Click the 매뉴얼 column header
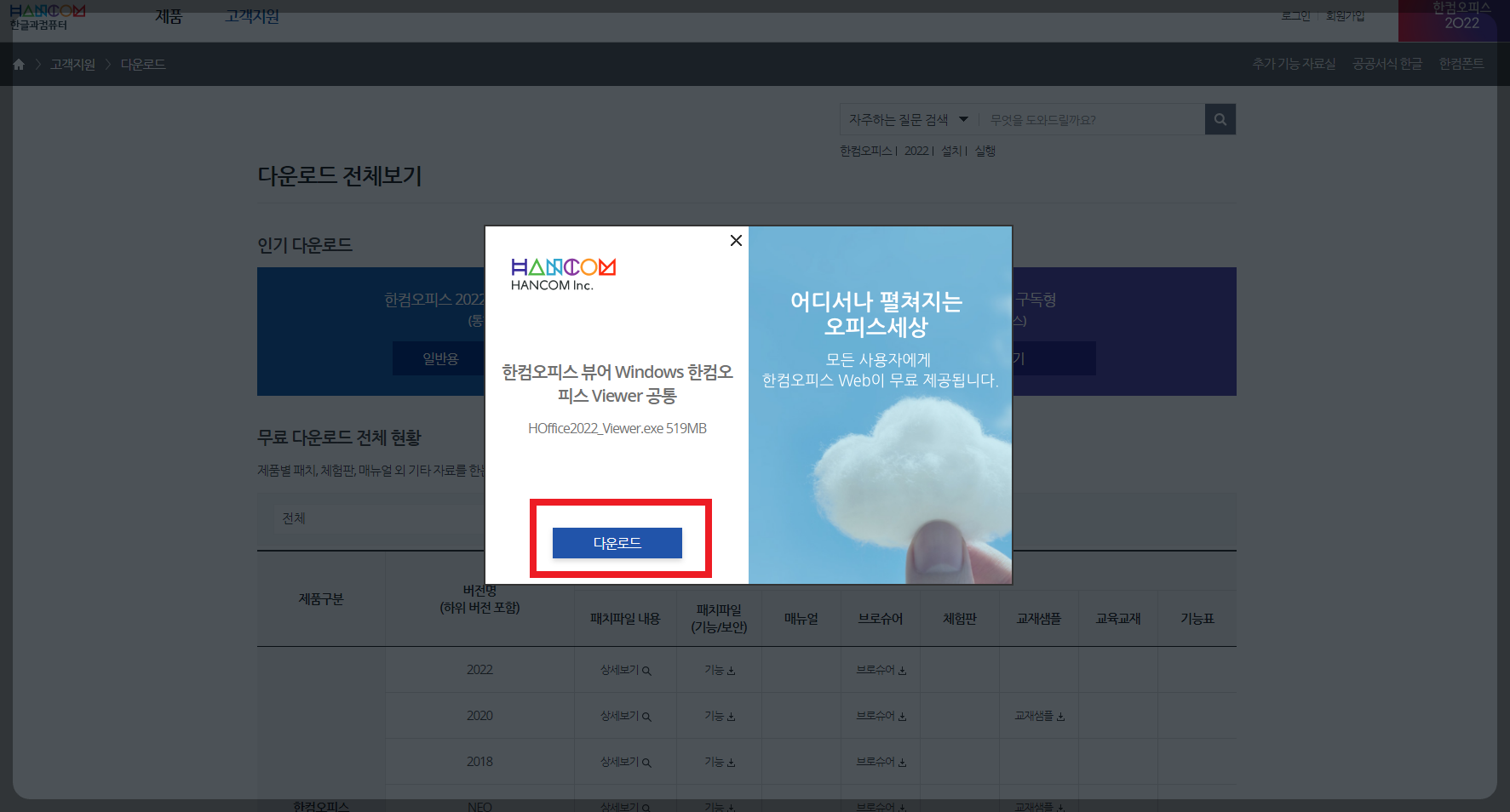This screenshot has height=812, width=1510. click(x=801, y=619)
